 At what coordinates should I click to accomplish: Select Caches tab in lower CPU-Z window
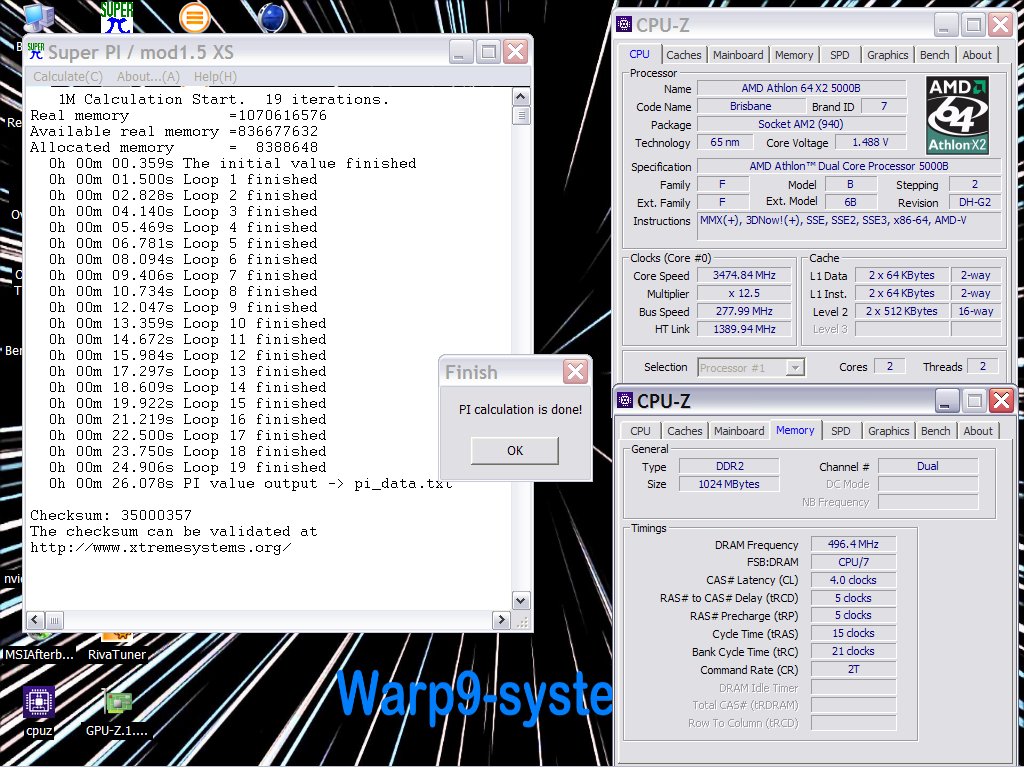tap(685, 431)
